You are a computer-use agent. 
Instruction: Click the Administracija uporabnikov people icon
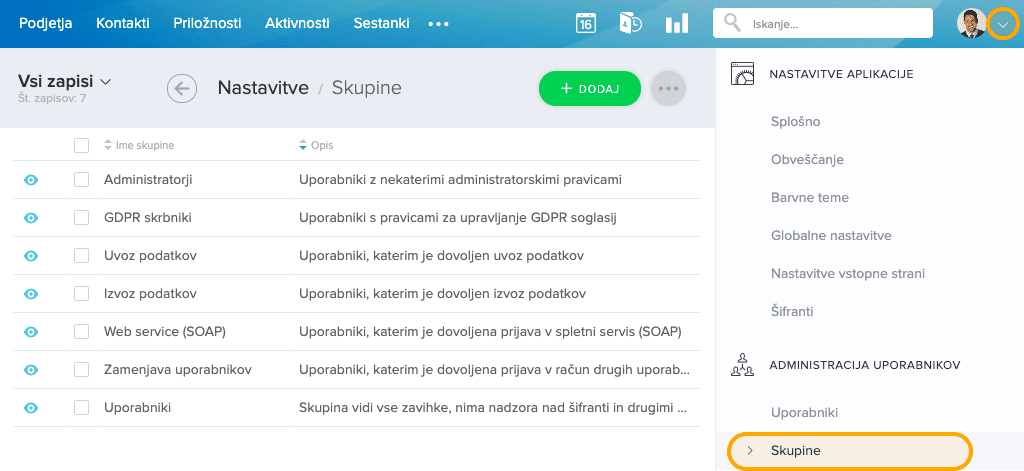pyautogui.click(x=743, y=365)
